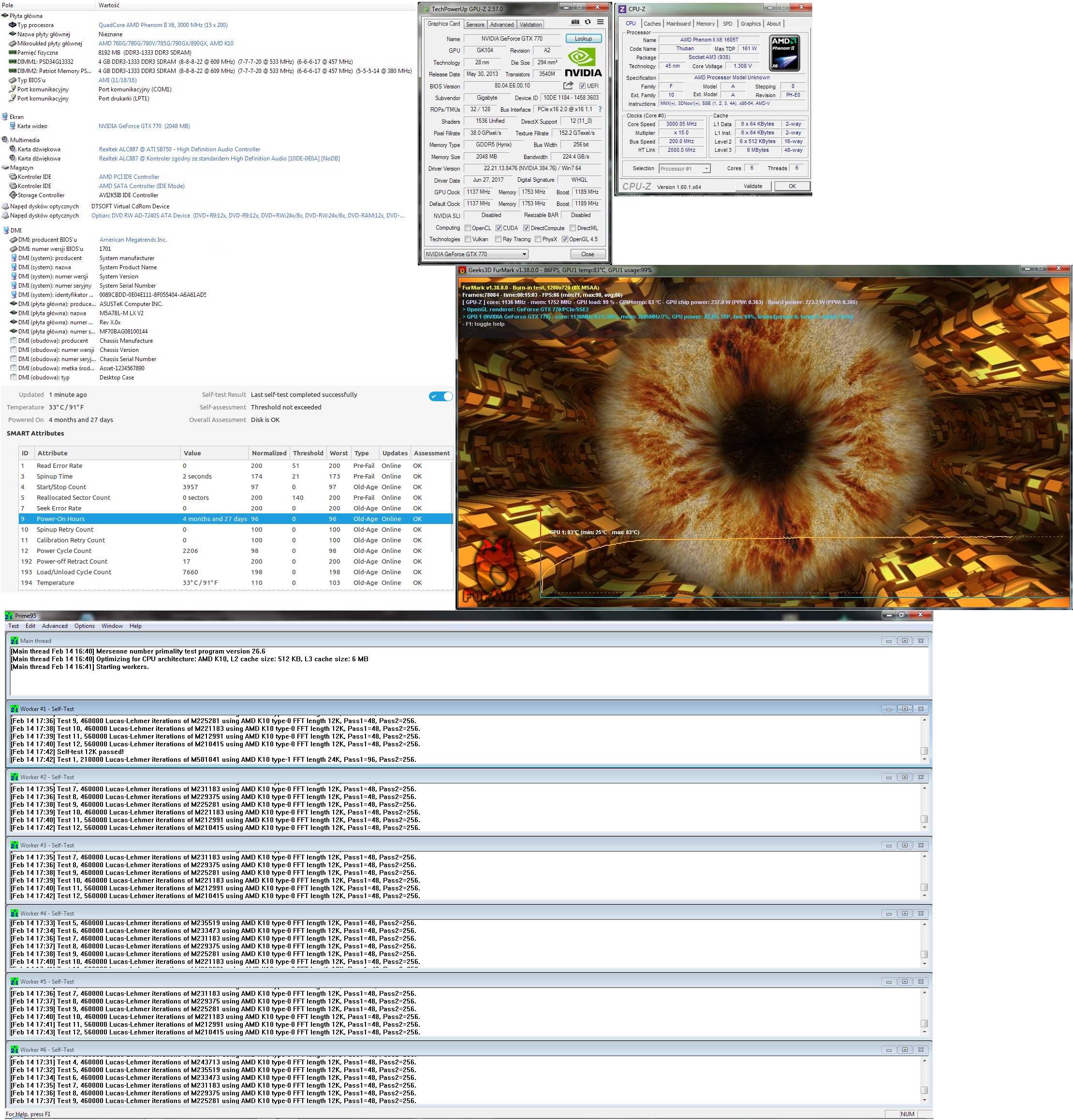Click the Worker #6 window icon
This screenshot has width=1073, height=1120.
click(x=15, y=1050)
